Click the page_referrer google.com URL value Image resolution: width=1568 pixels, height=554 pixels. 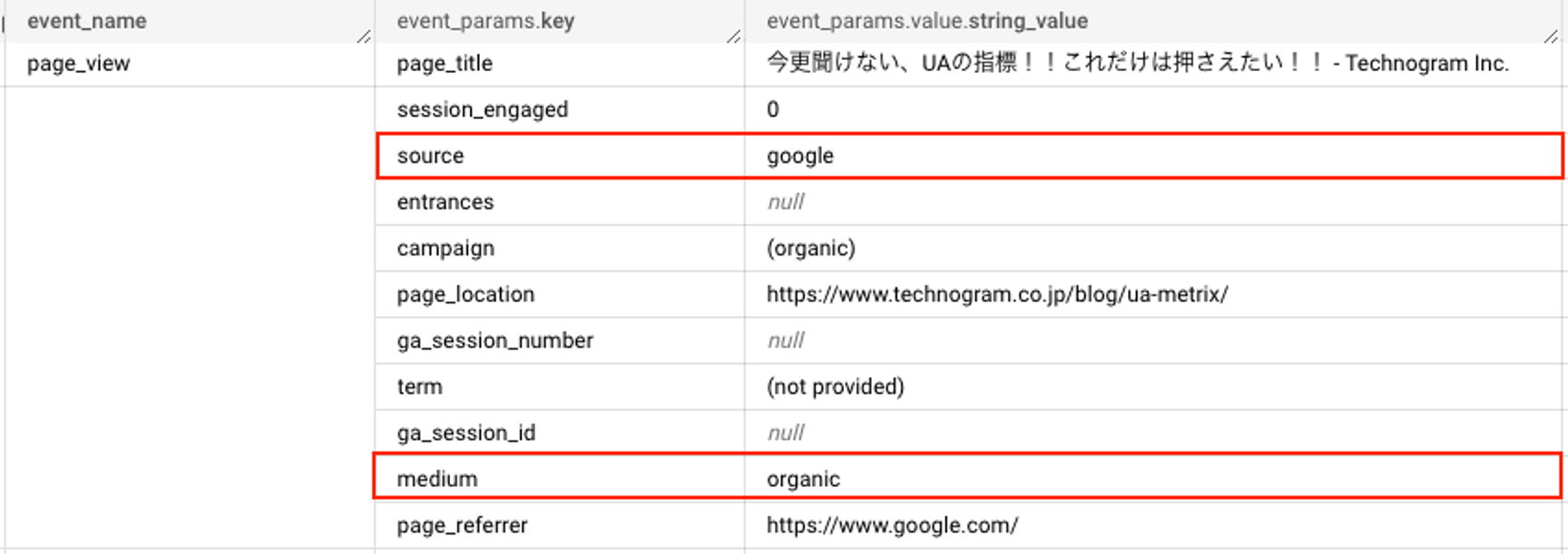(892, 525)
